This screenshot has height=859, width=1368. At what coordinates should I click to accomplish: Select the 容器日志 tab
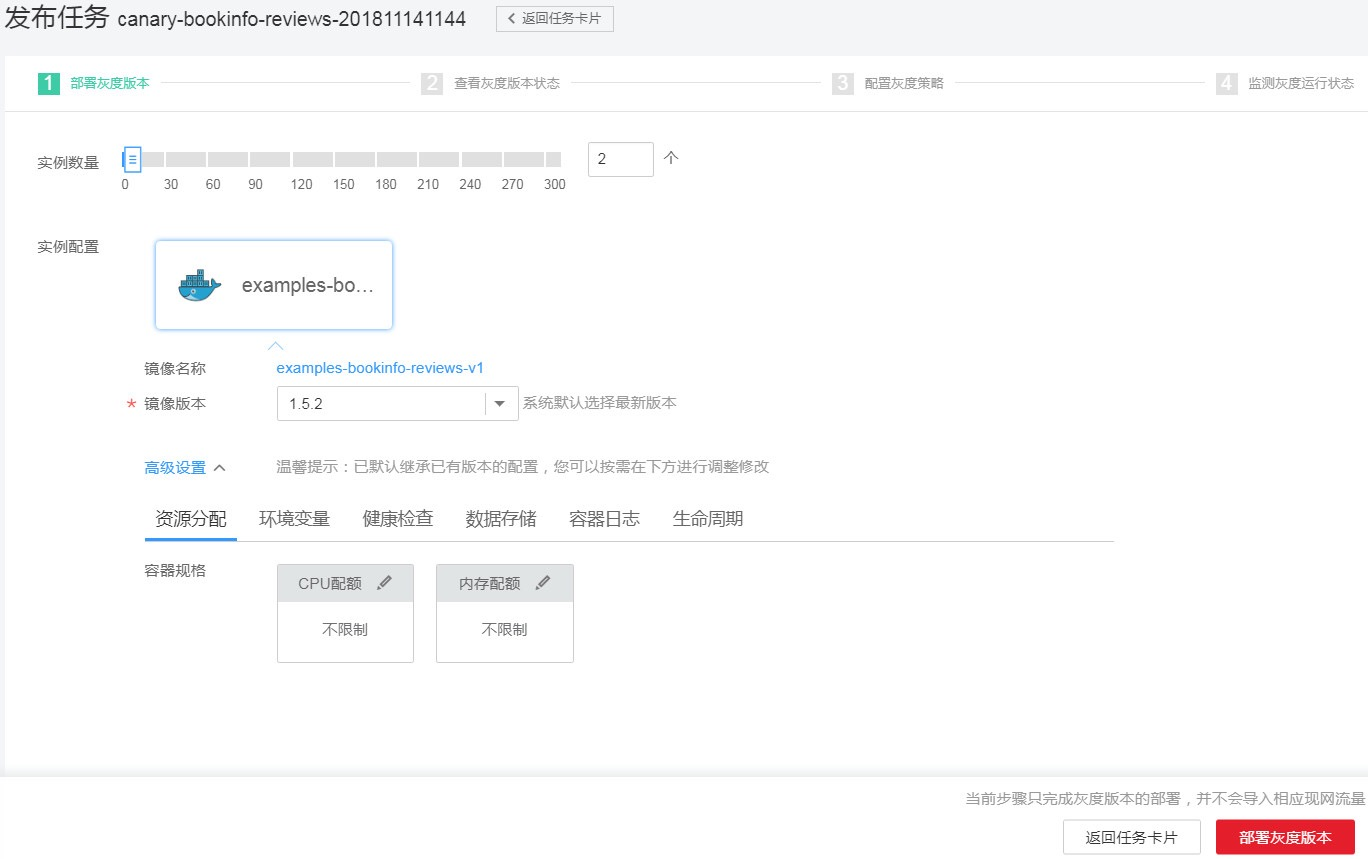coord(604,518)
